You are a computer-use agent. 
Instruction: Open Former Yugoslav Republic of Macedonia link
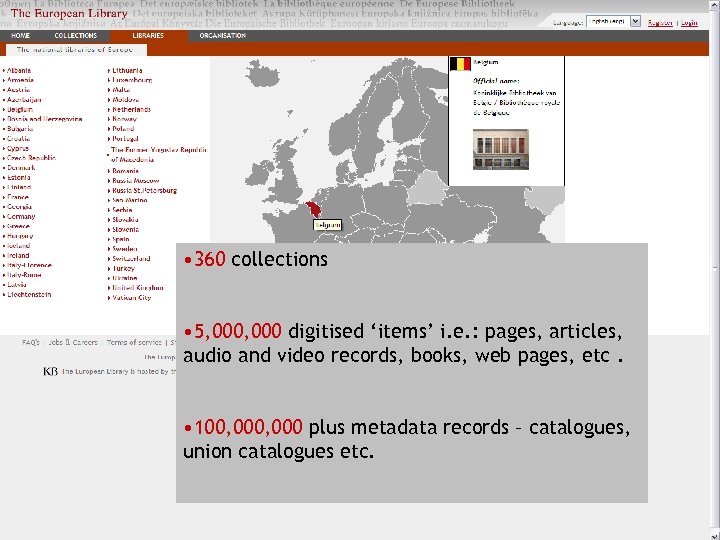point(159,155)
